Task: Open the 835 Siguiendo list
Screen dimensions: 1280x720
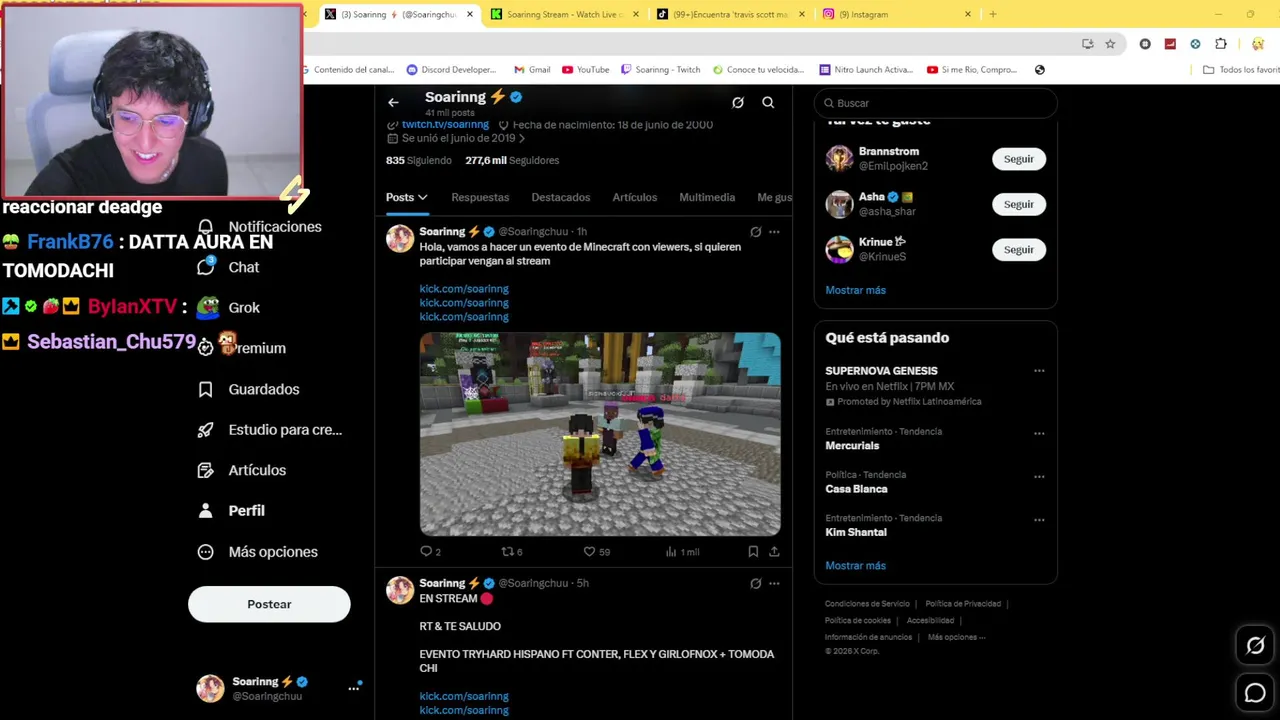Action: click(419, 160)
